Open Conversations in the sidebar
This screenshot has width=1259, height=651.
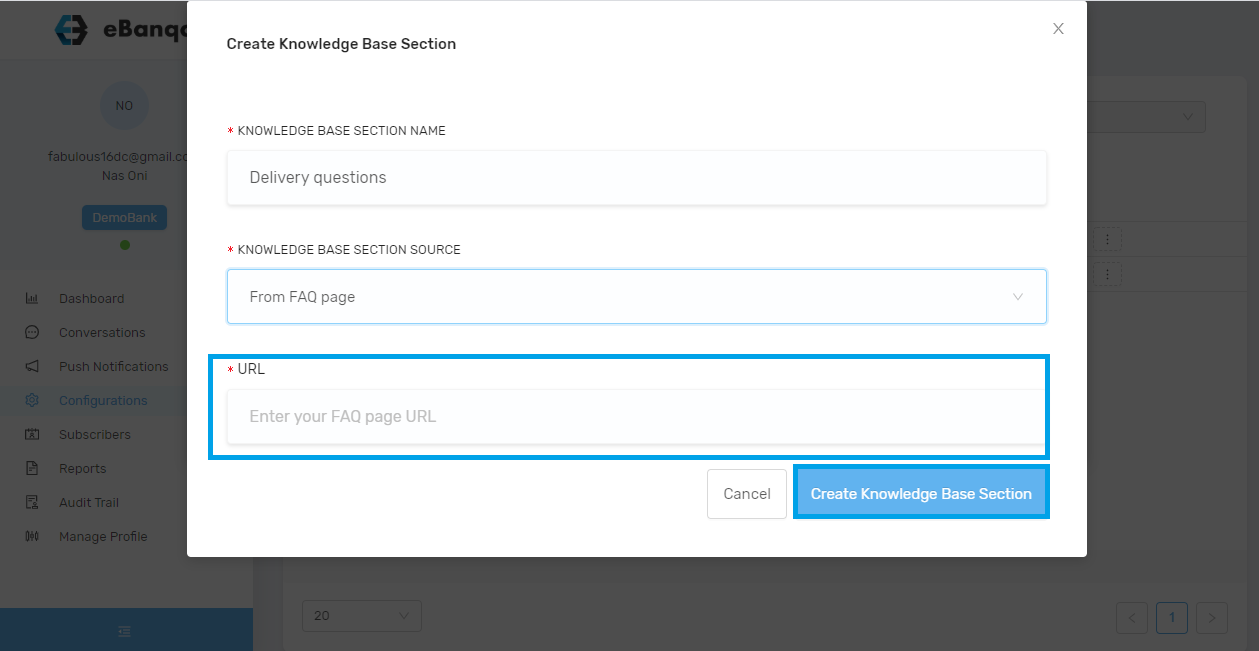click(x=102, y=332)
